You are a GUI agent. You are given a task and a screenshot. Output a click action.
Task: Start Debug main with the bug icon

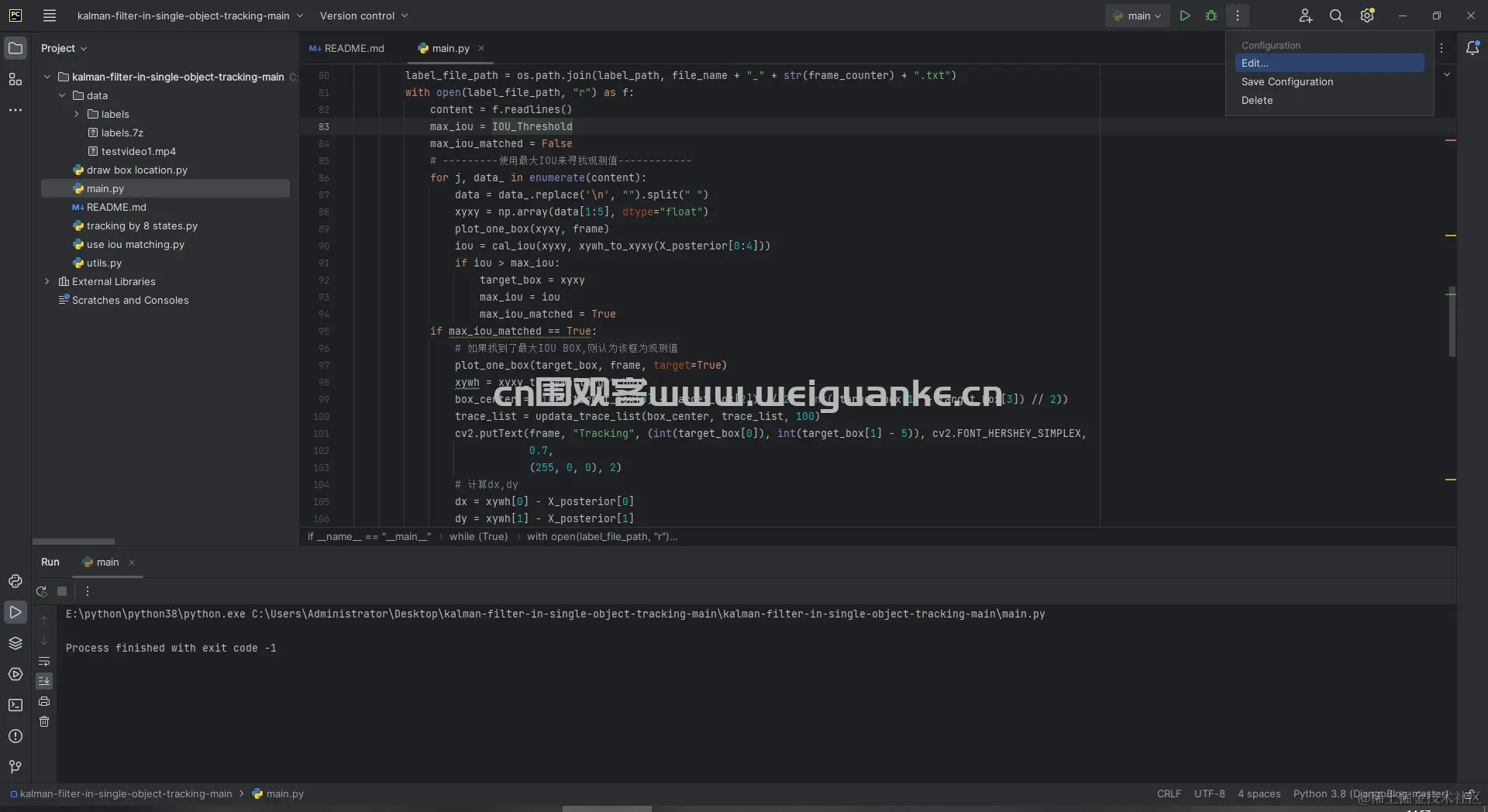(1211, 15)
